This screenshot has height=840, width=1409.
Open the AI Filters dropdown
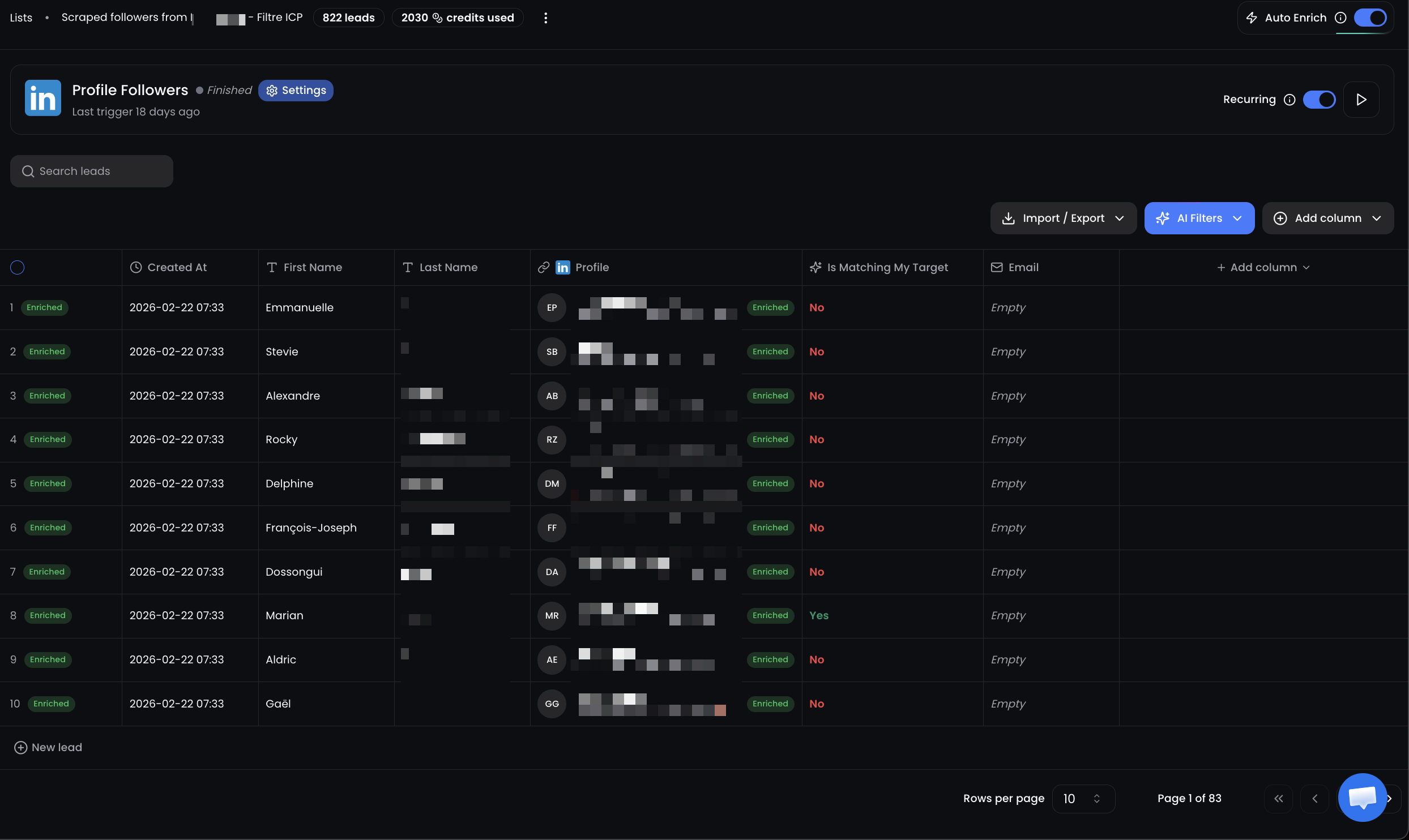(1199, 218)
